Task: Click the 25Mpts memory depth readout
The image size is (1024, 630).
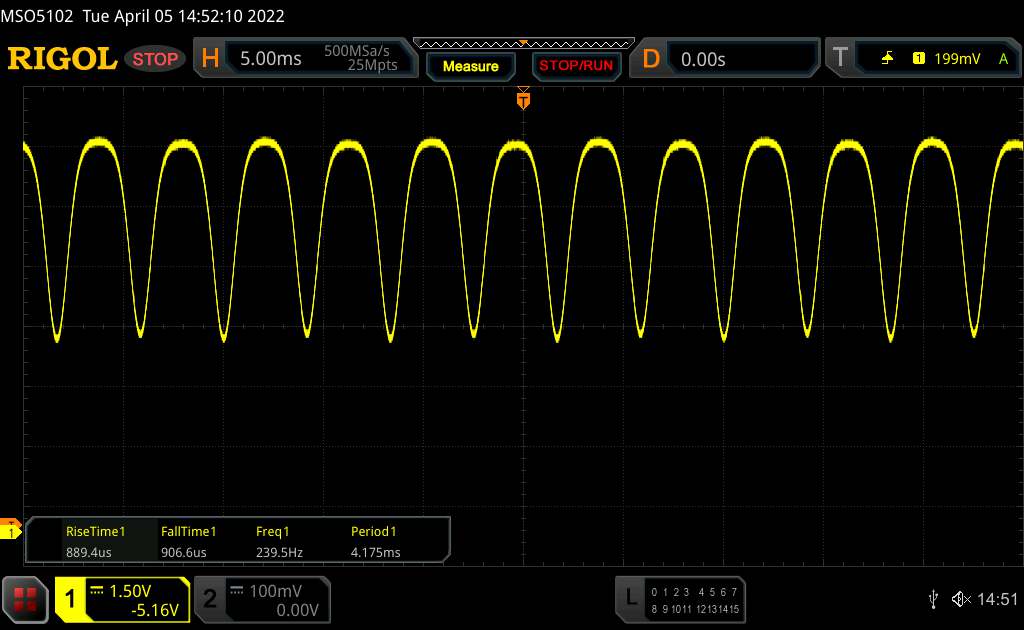Action: point(372,65)
